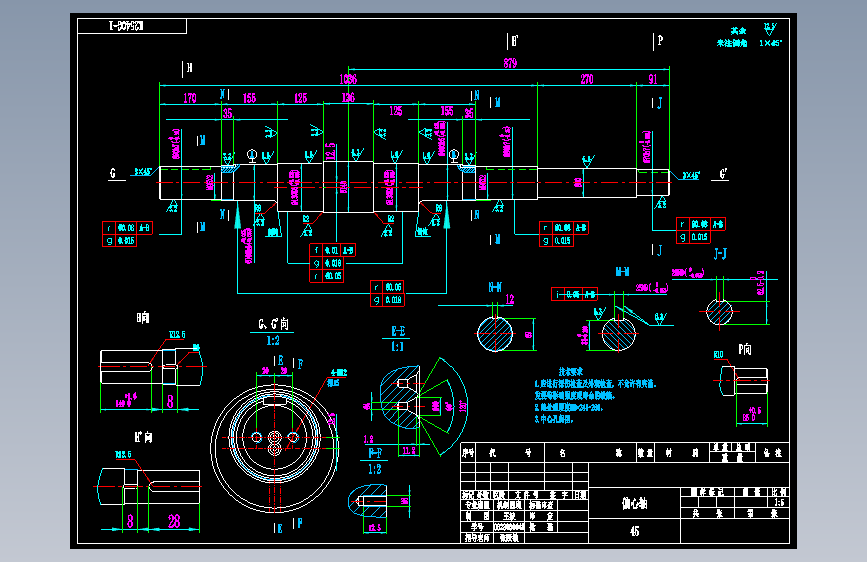Select the third technical requirement line
Screen dimensions: 867x562
pos(554,419)
